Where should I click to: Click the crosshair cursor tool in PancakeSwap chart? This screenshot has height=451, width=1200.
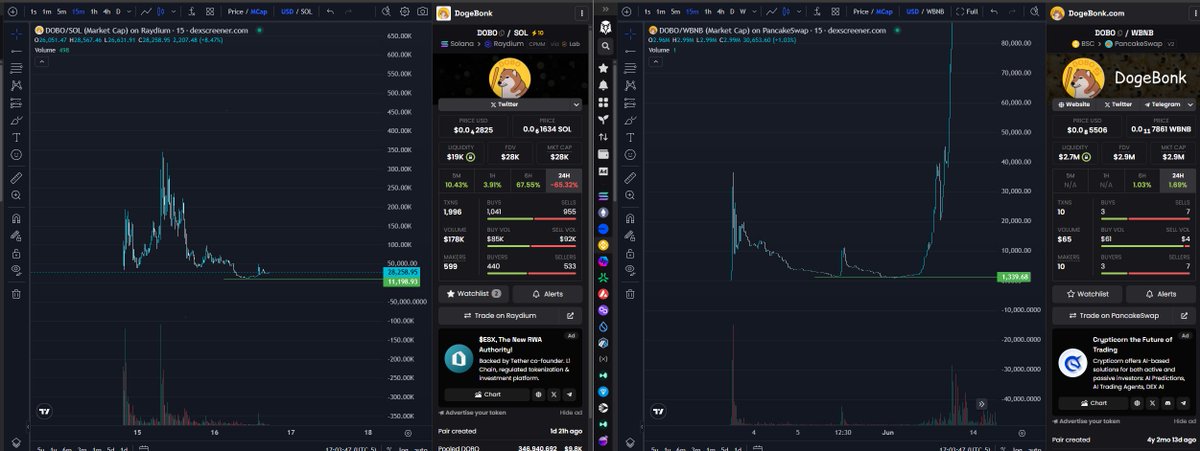[x=630, y=33]
